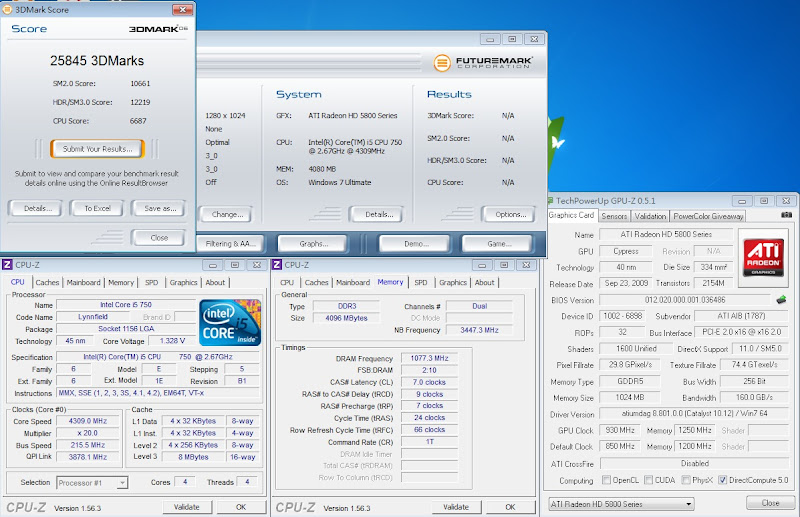Click OK in the left CPU-Z window
Viewport: 800px width, 517px height.
click(x=241, y=507)
